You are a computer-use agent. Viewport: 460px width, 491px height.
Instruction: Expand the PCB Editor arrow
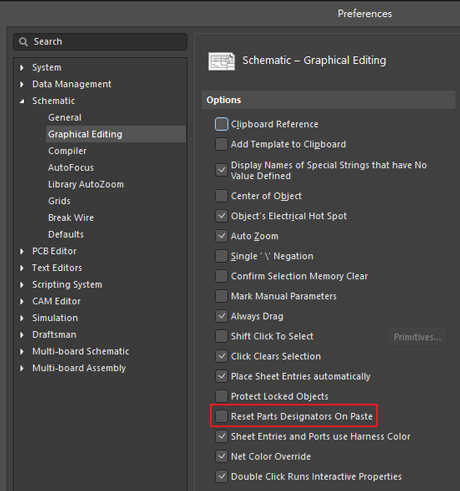pos(22,251)
